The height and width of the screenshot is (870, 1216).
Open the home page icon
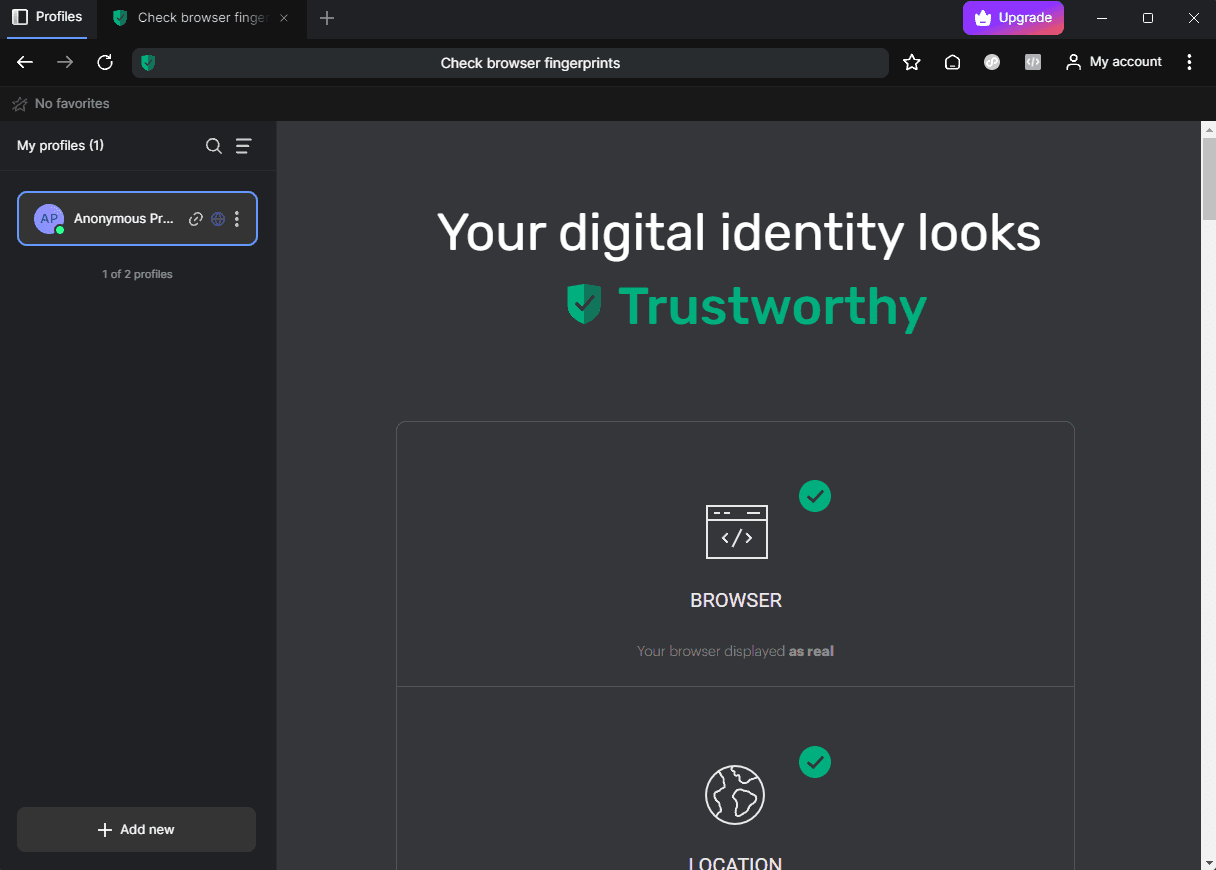point(951,62)
